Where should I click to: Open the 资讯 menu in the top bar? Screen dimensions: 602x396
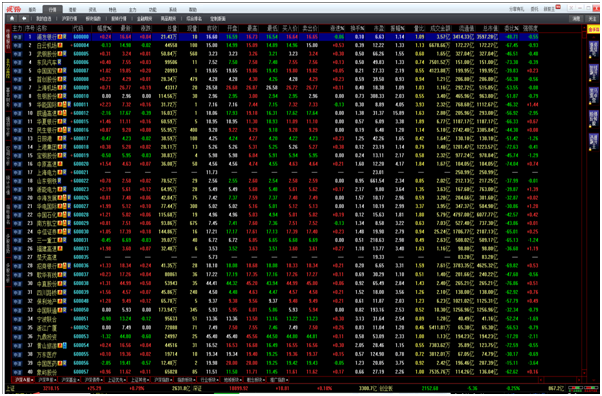(x=93, y=9)
